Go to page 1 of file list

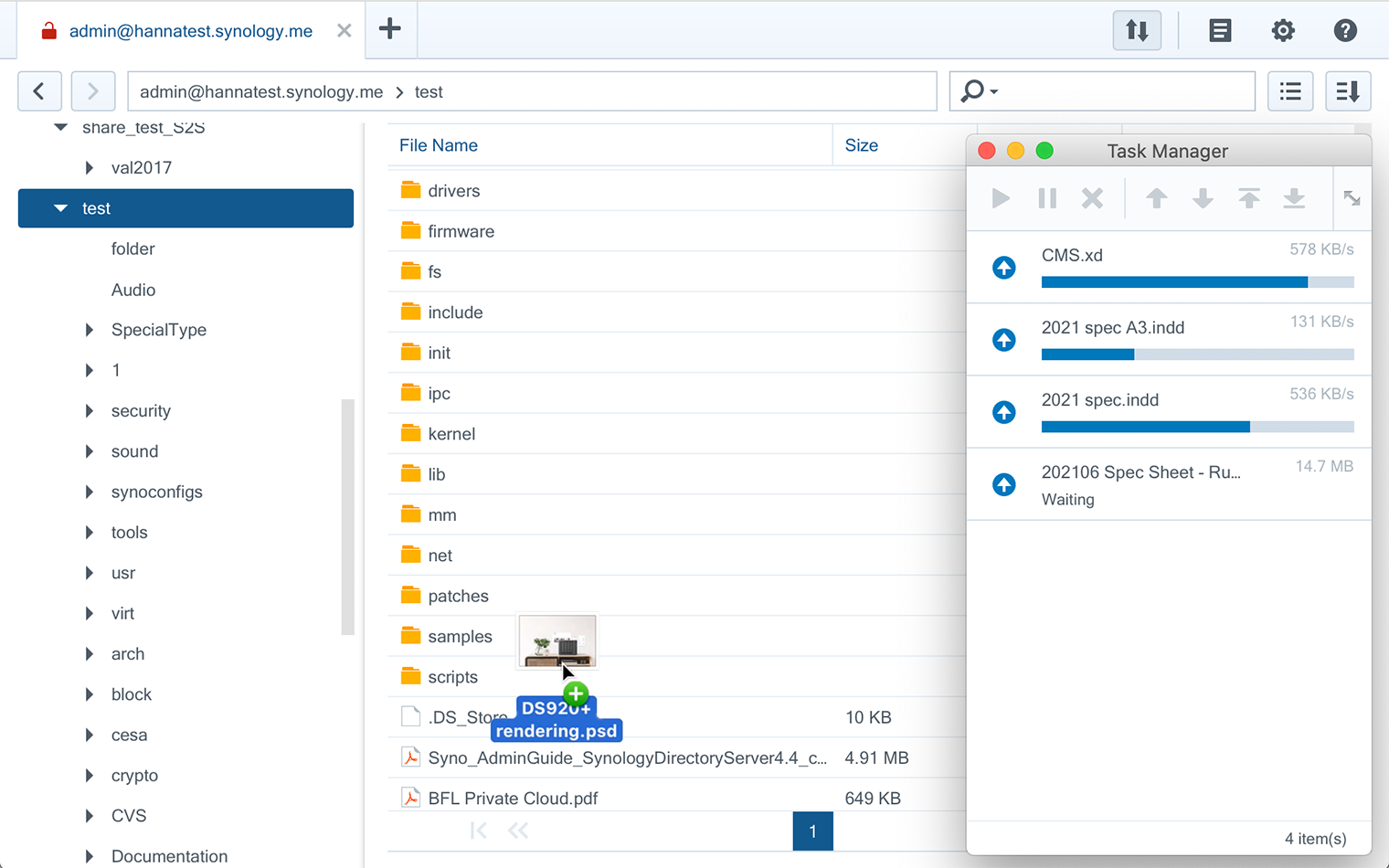(812, 831)
